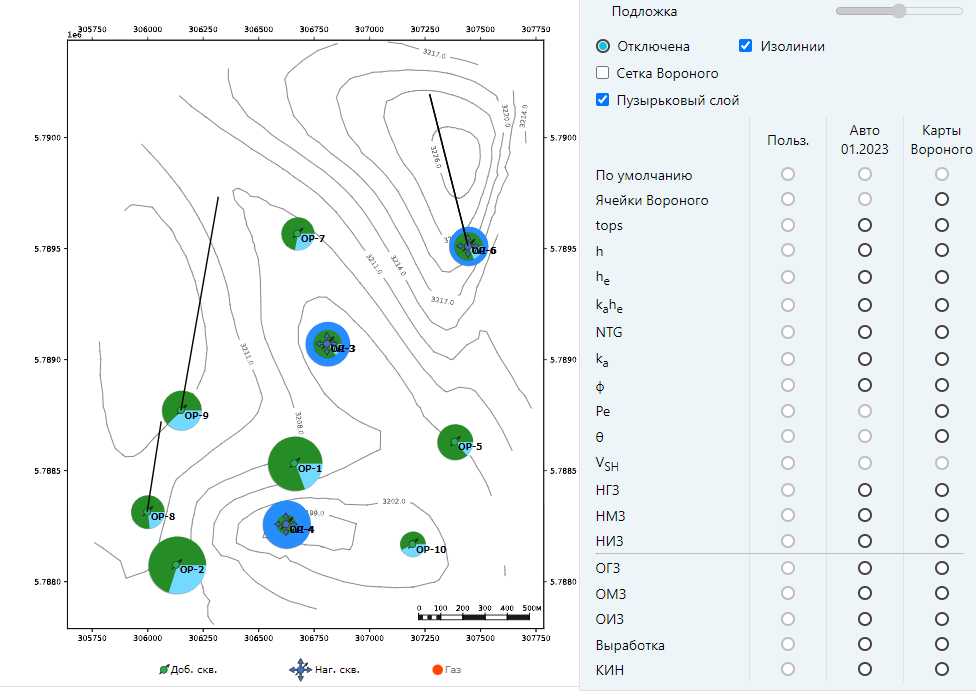Enable the Сетка Вороного checkbox
The width and height of the screenshot is (976, 691).
[603, 73]
